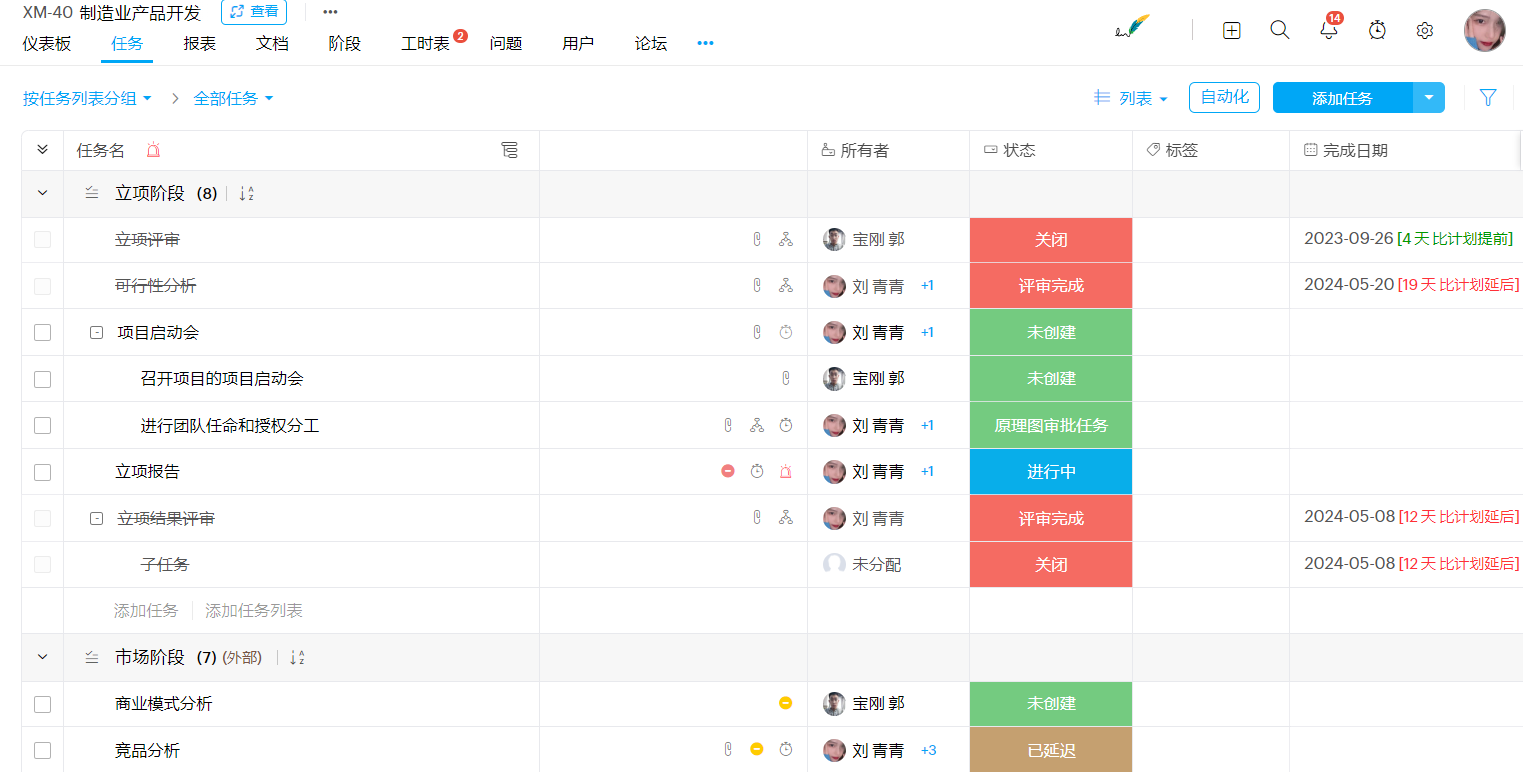Screen dimensions: 1523x772
Task: Click 已延迟 brown status of 竞品分析
Action: 1051,750
